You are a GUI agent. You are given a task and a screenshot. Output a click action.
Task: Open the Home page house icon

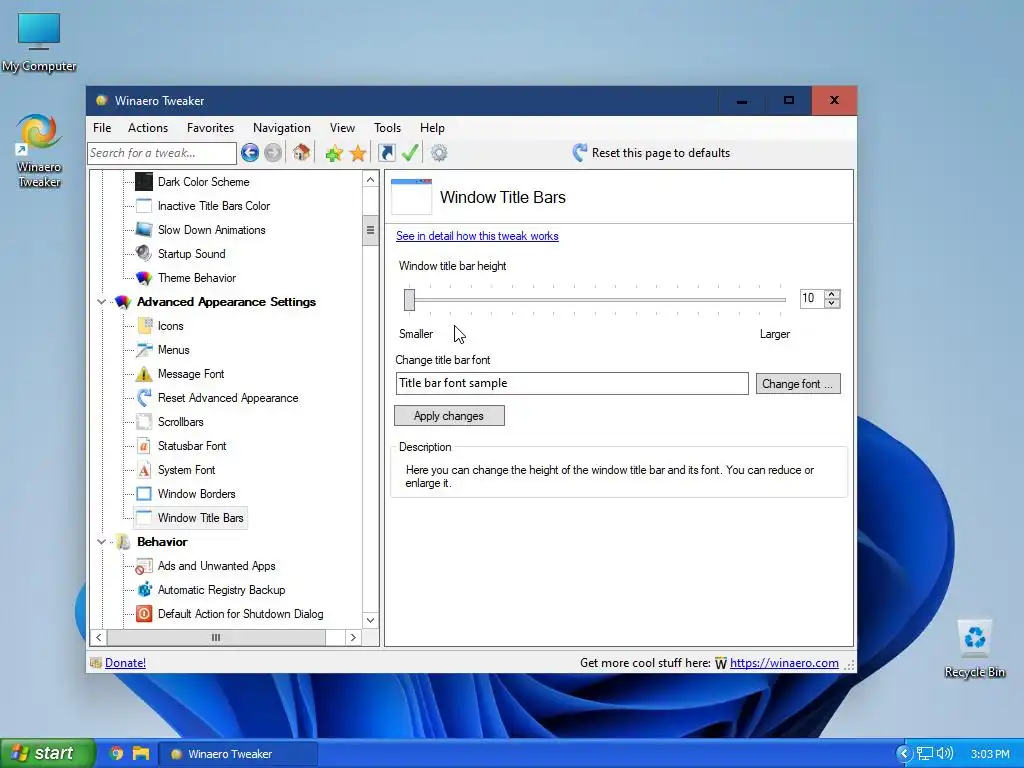point(301,153)
